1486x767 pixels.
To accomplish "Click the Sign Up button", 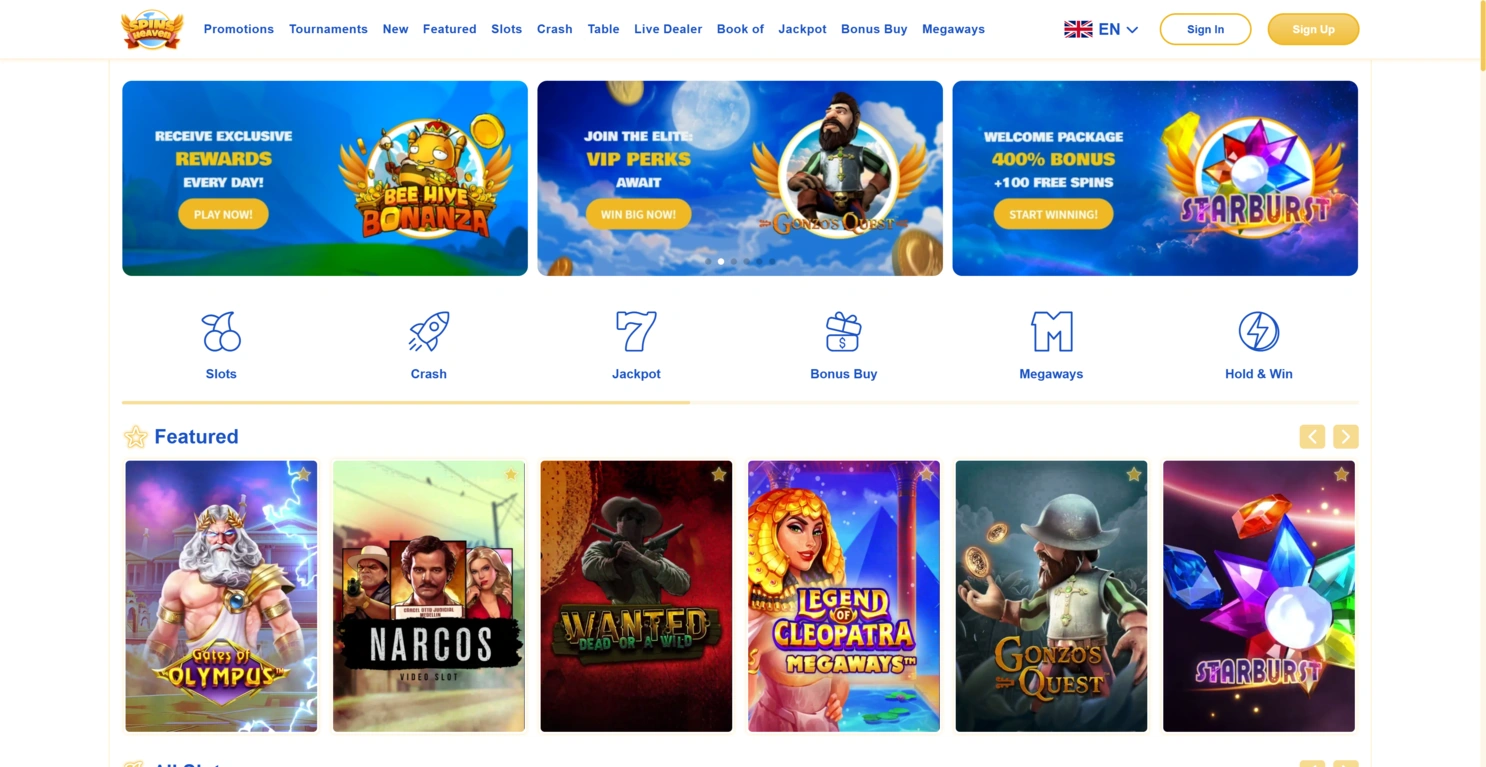I will coord(1313,29).
